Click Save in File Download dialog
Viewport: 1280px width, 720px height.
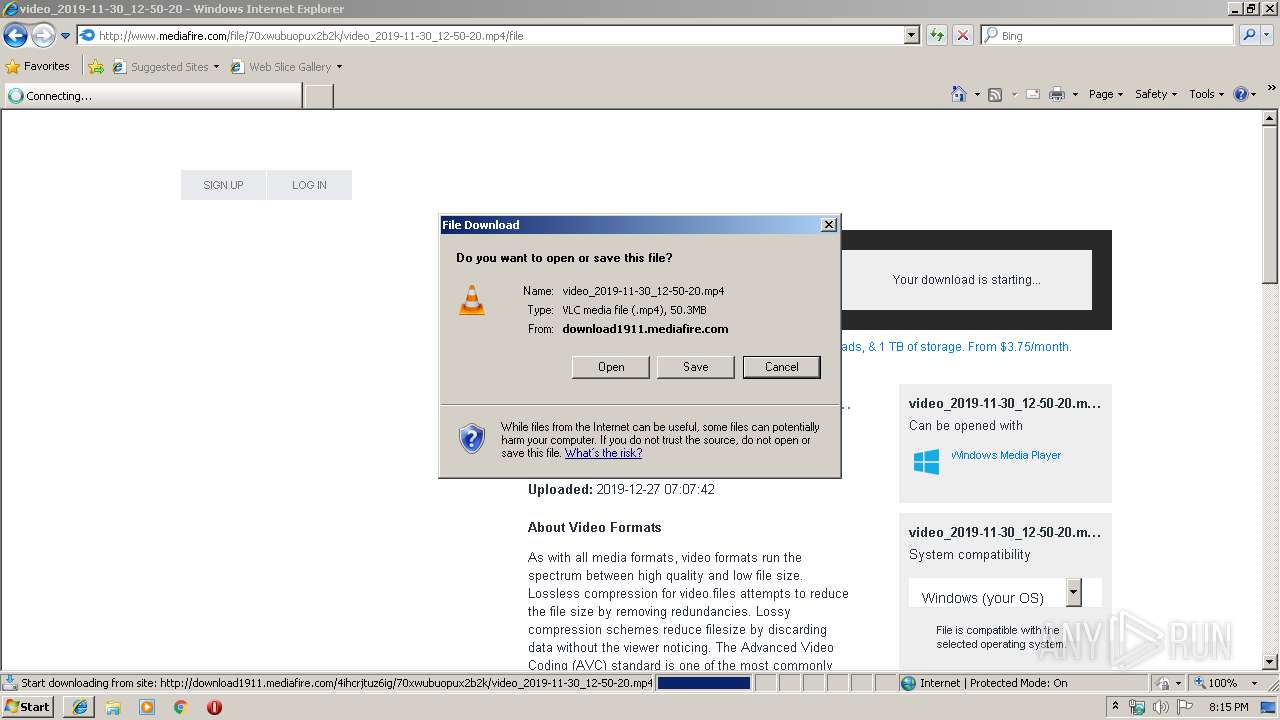(696, 367)
